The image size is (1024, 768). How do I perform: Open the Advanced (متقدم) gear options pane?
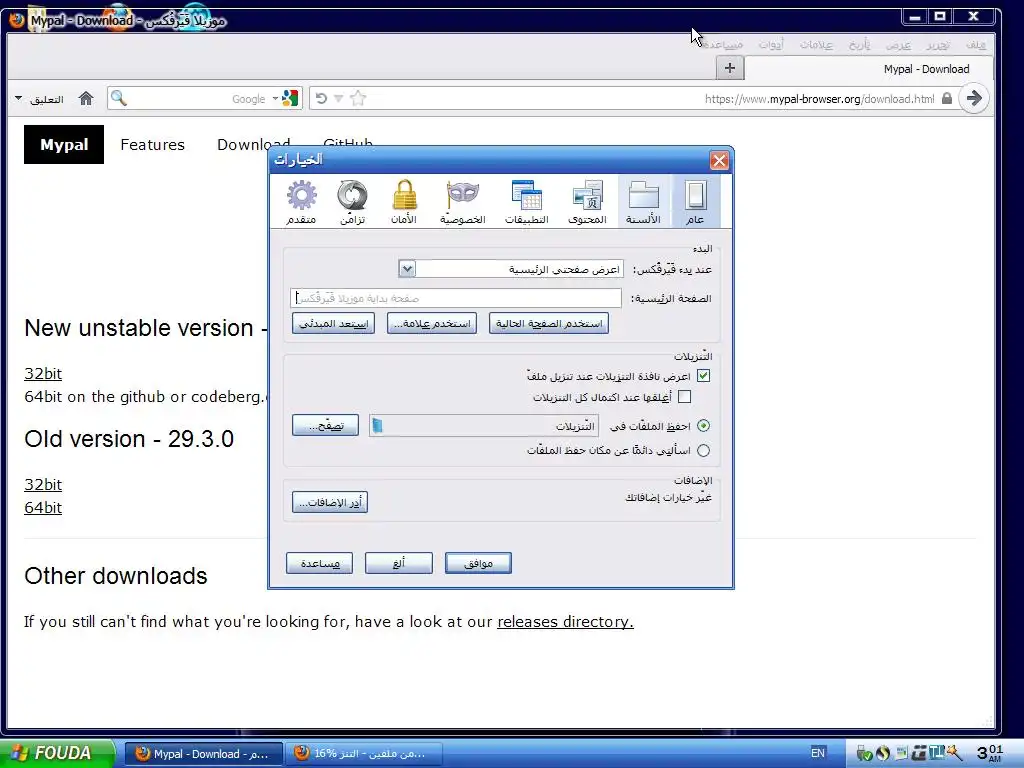click(x=301, y=202)
